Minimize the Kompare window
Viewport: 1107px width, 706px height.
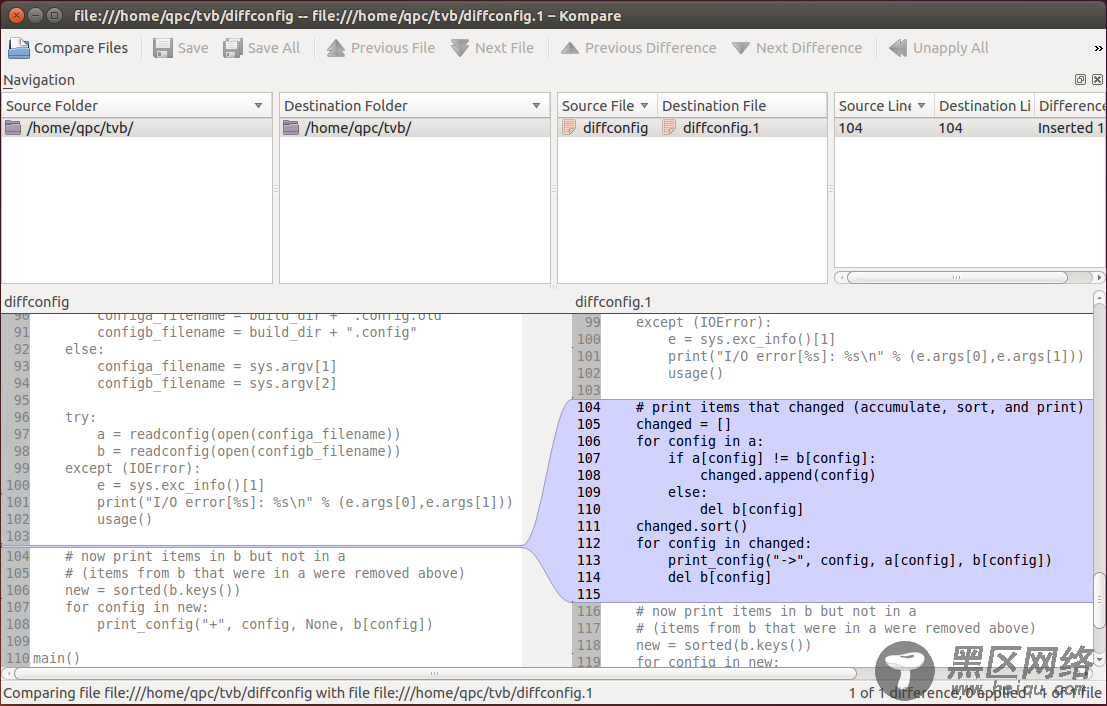35,15
